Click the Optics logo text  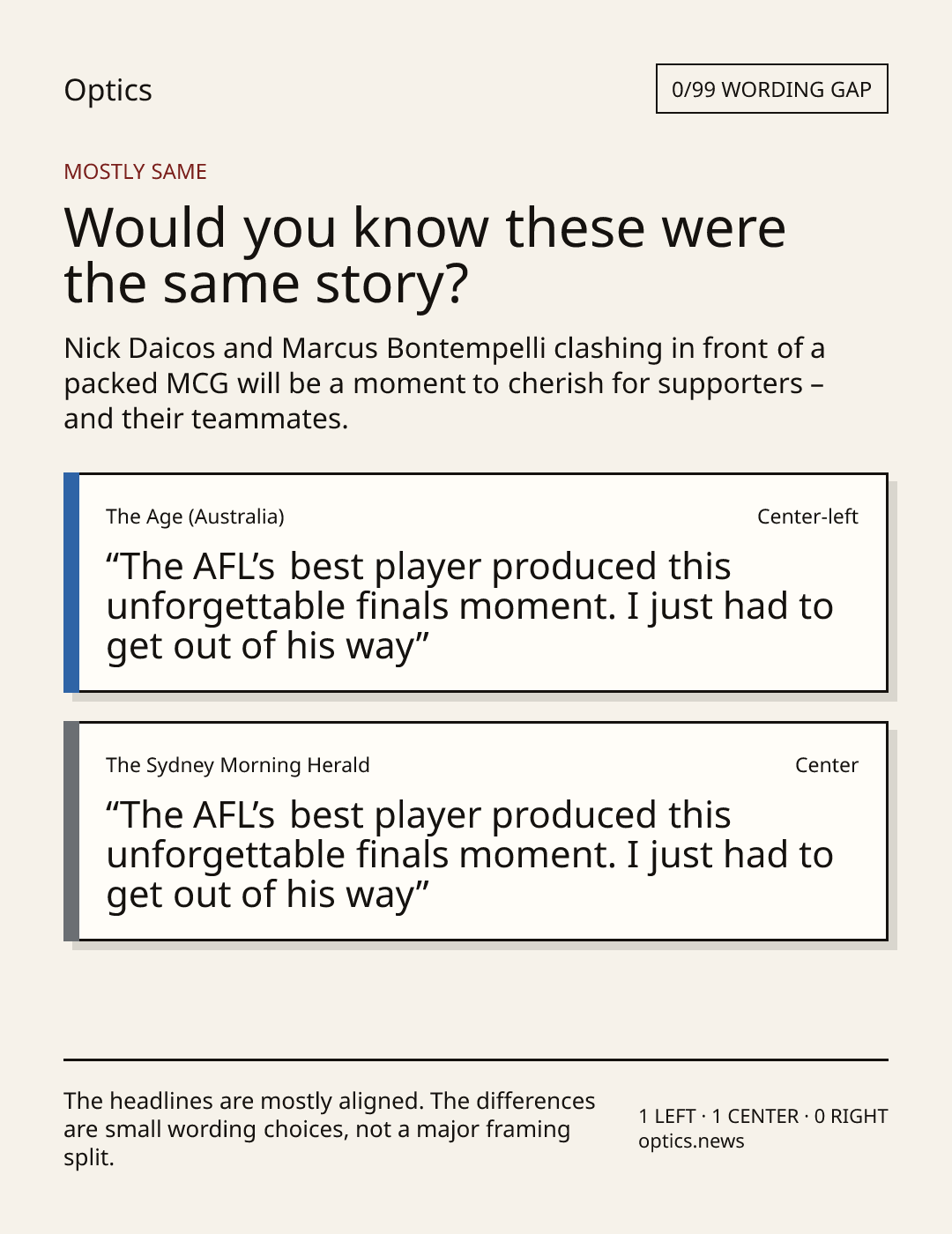click(x=108, y=90)
